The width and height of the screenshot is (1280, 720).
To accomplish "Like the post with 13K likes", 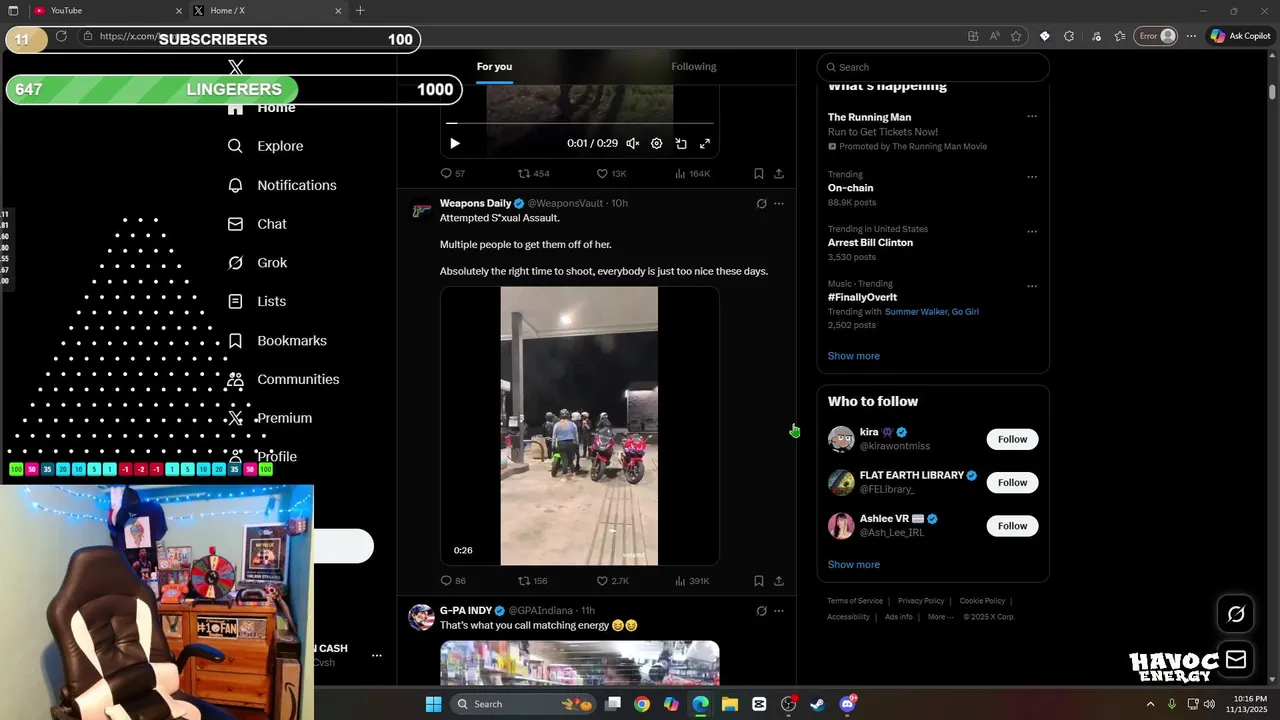I will tap(611, 174).
